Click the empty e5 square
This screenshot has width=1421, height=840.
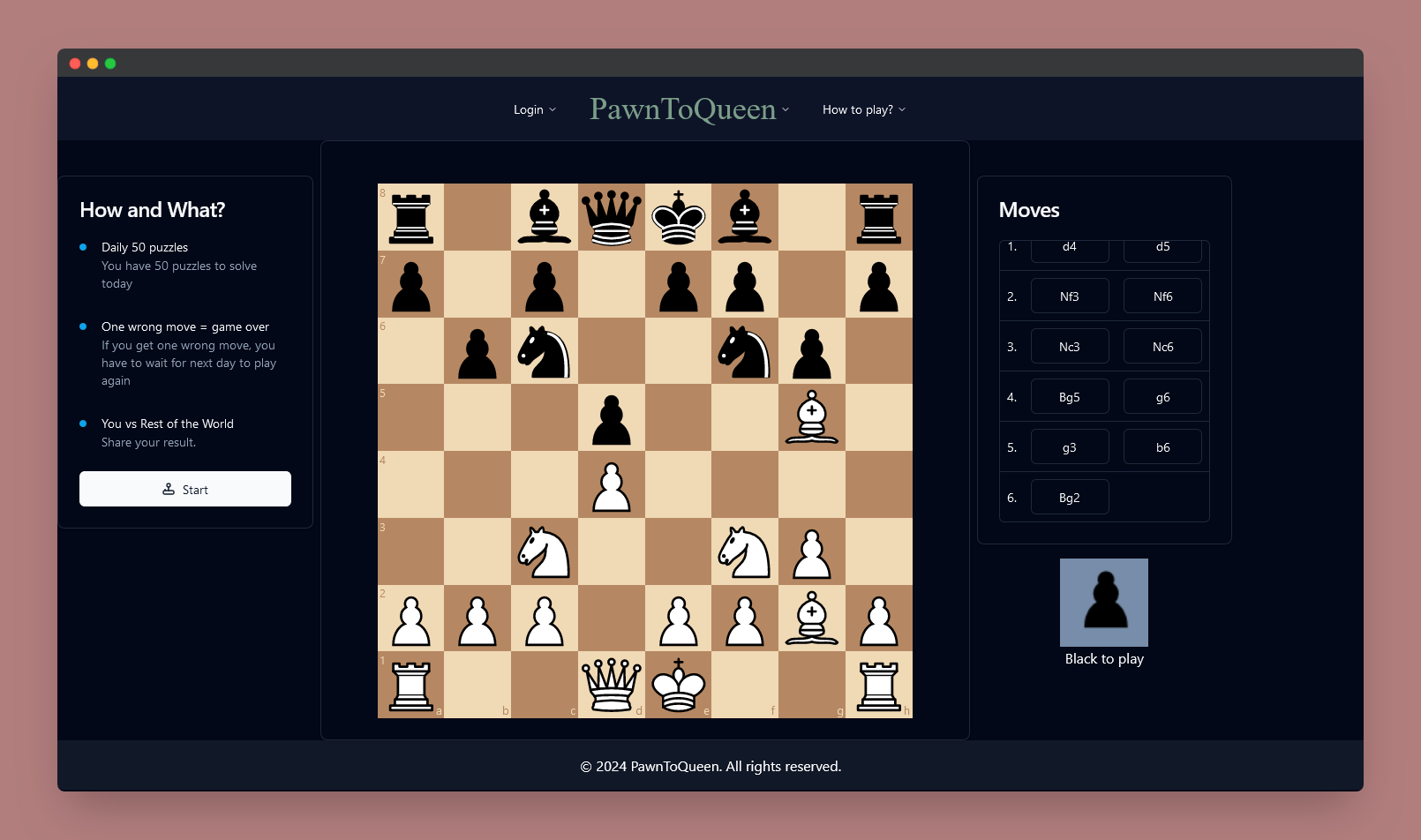point(678,417)
